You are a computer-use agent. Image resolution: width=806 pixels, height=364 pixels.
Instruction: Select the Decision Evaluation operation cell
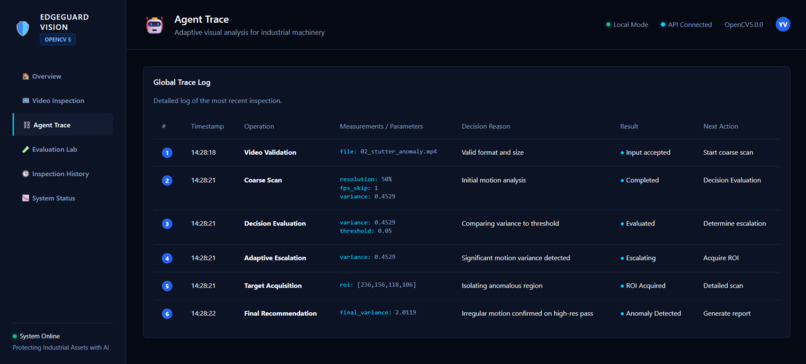click(x=275, y=224)
